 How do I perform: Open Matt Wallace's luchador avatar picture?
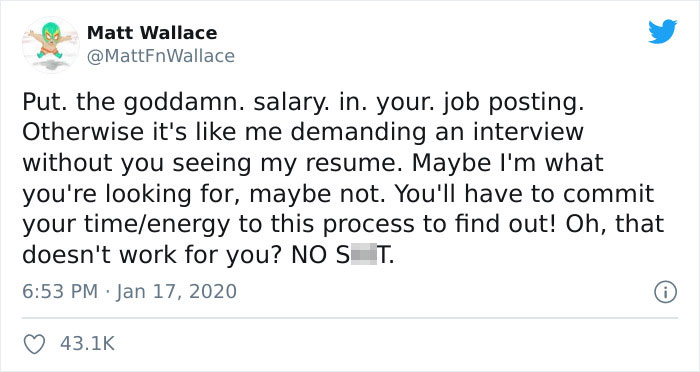pyautogui.click(x=50, y=44)
